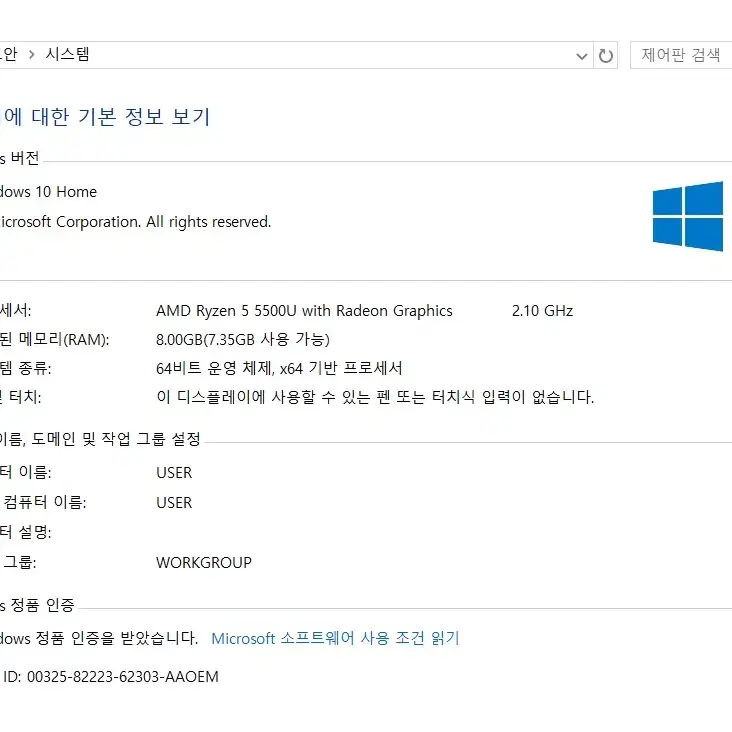Select the 64비트 운영 체제 system type text

(279, 368)
